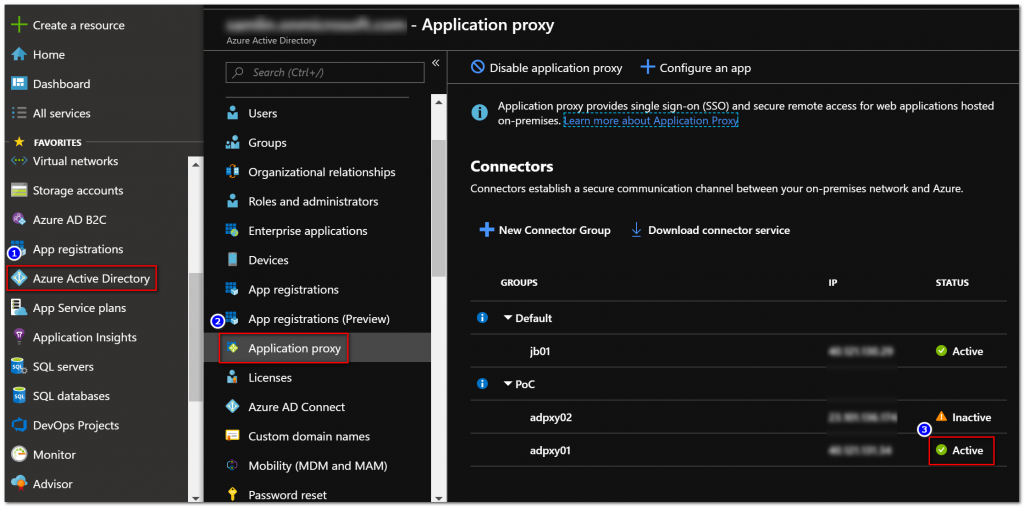Click the Storage accounts icon
This screenshot has width=1024, height=507.
point(20,190)
